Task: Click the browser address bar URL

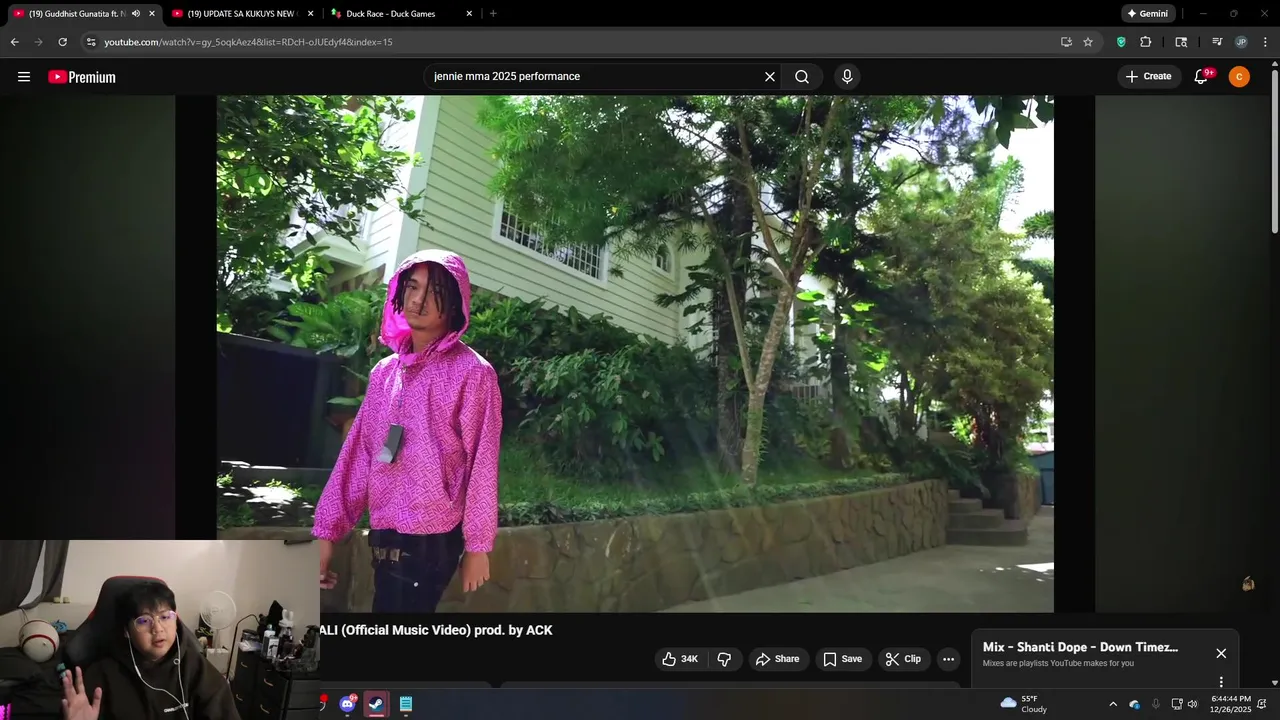Action: [248, 42]
